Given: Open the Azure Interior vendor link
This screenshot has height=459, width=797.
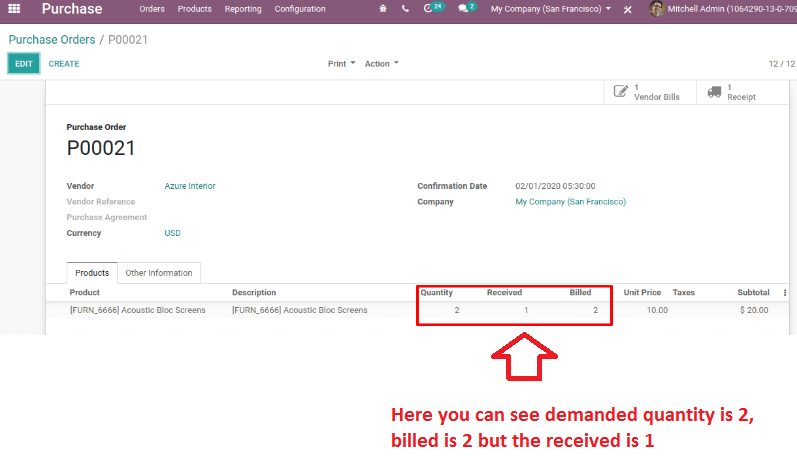Looking at the screenshot, I should (x=190, y=186).
